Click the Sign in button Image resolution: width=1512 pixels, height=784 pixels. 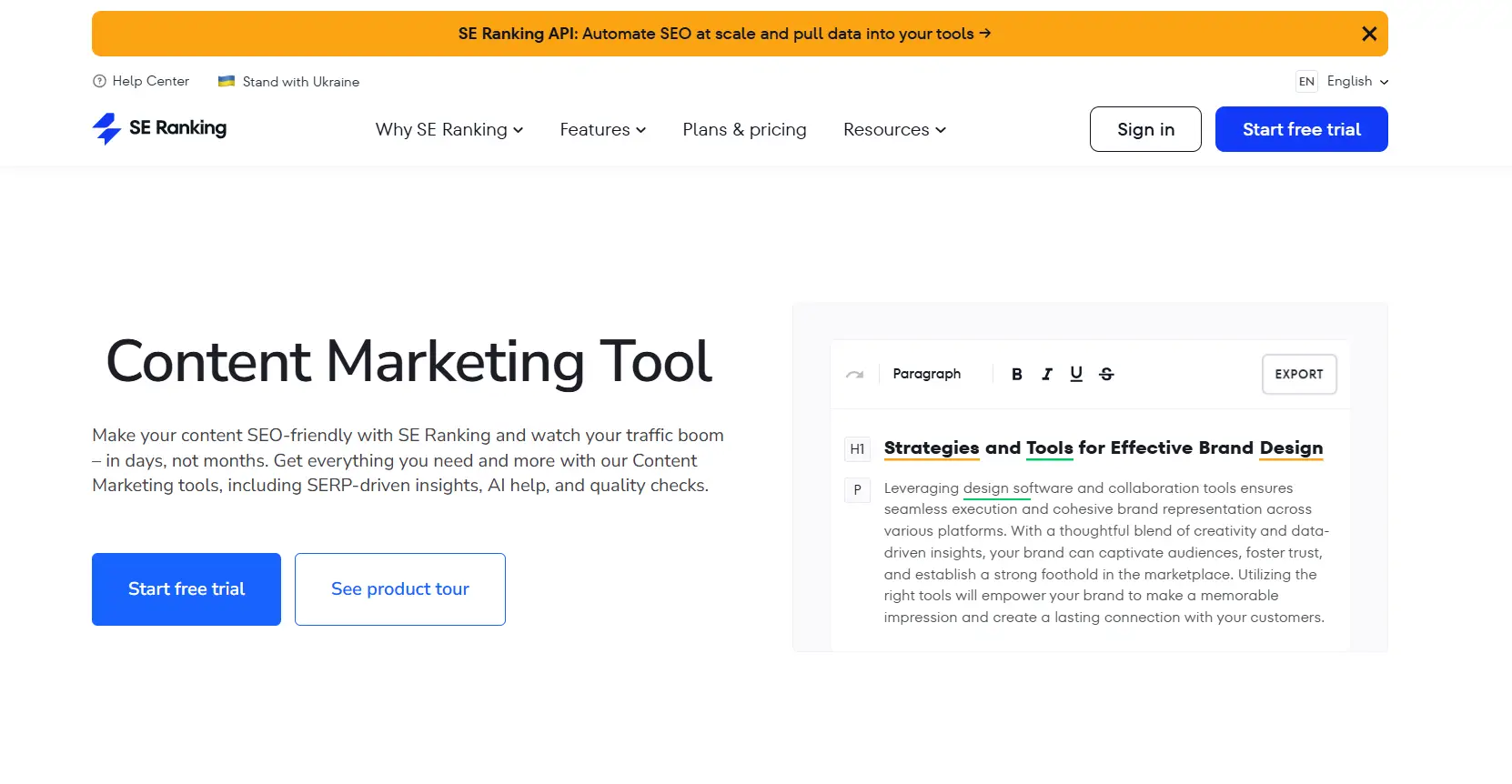coord(1145,129)
